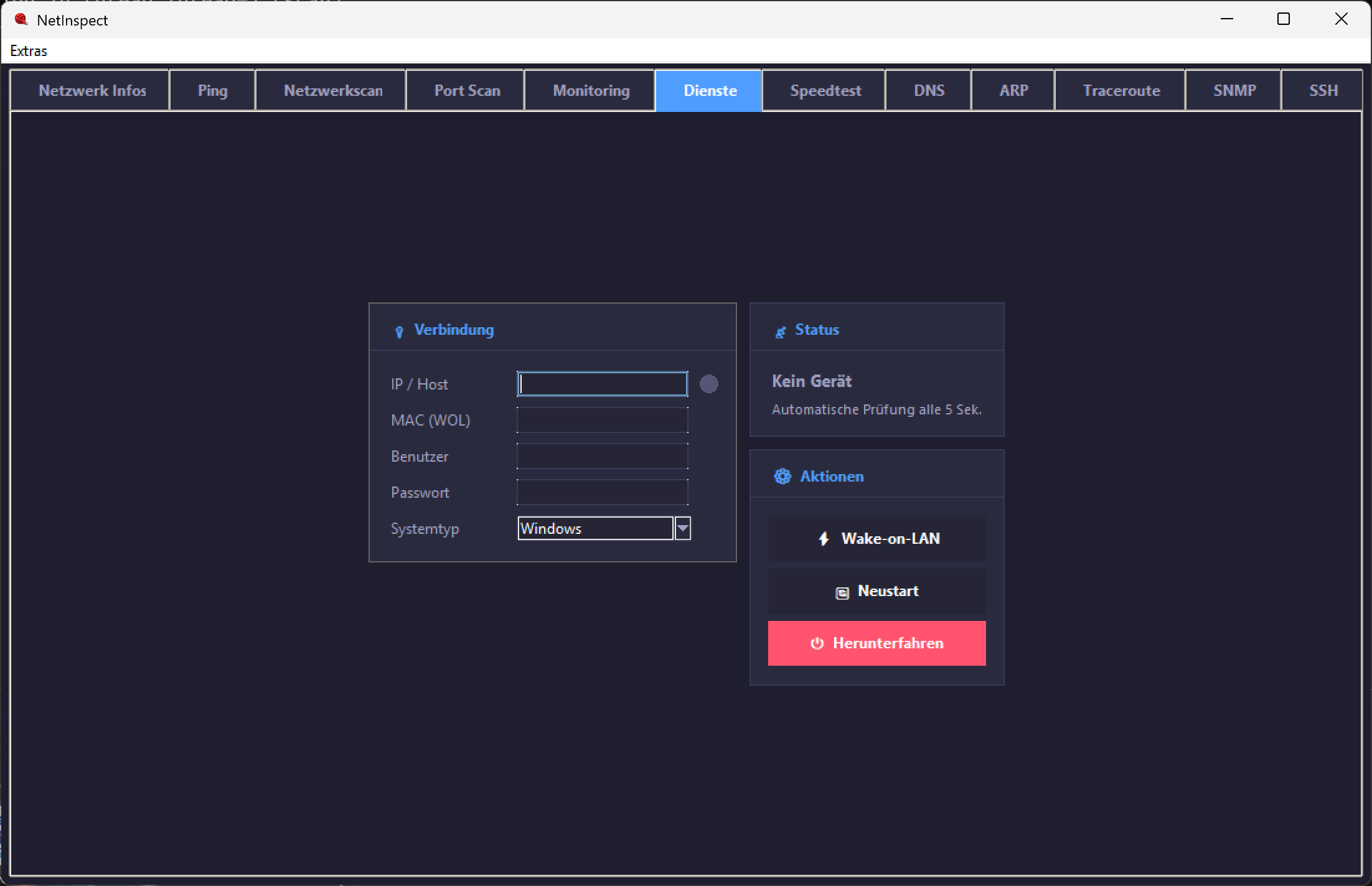Click 'Automatische Prüfung alle 5 Sek.' text
The width and height of the screenshot is (1372, 886).
tap(876, 410)
